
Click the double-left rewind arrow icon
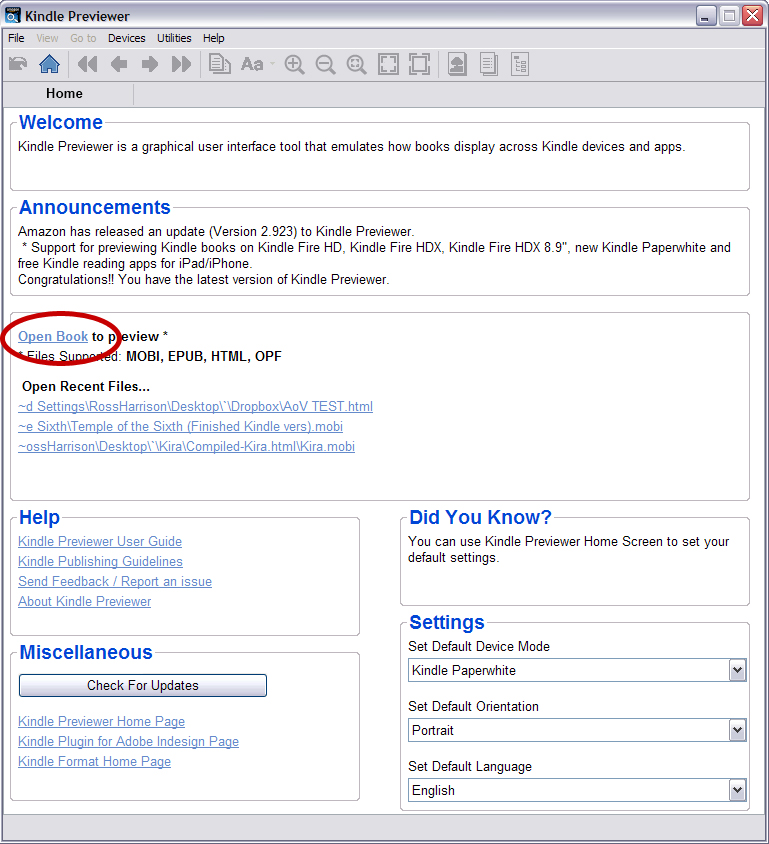[87, 64]
